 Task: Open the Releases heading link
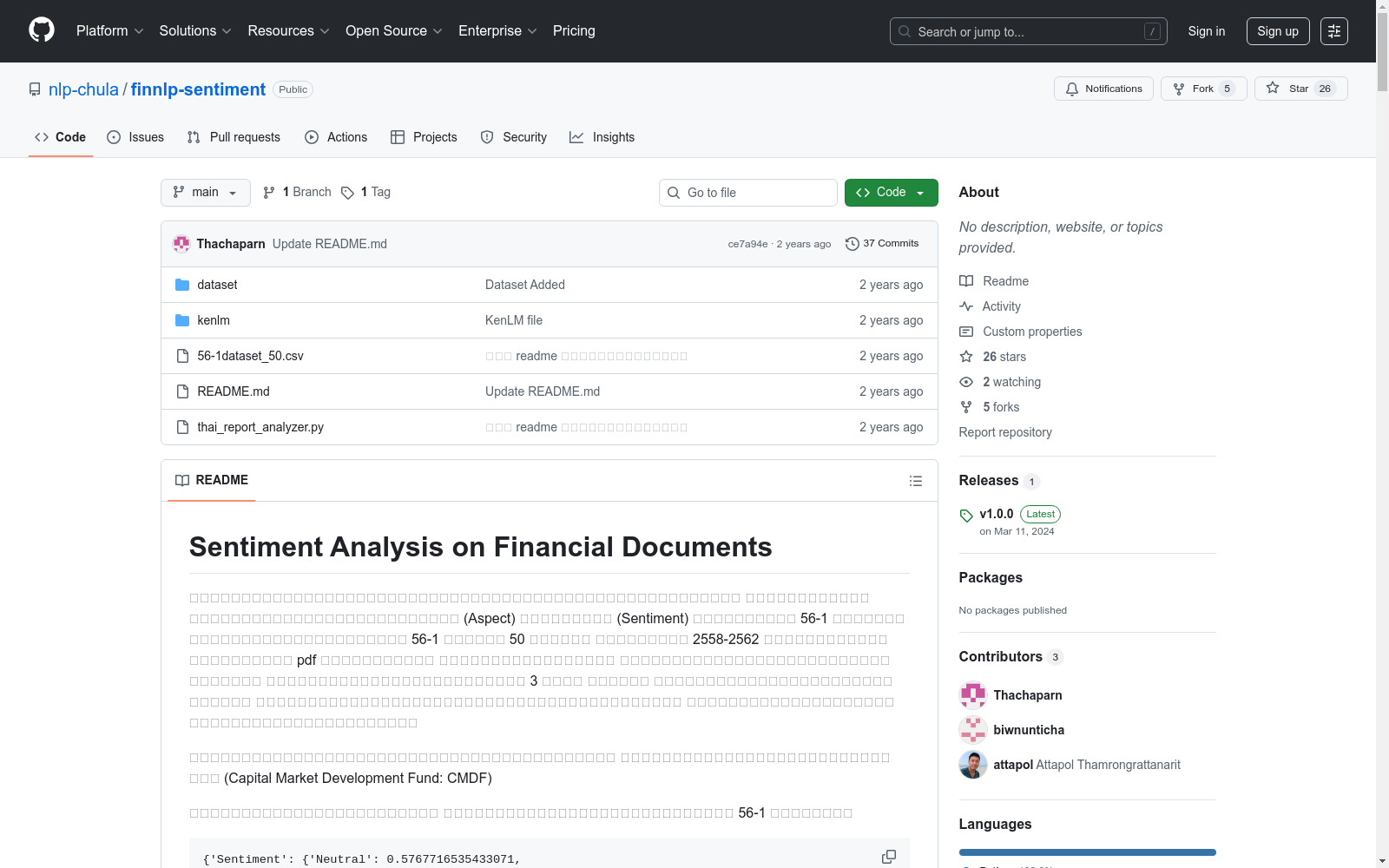tap(999, 481)
